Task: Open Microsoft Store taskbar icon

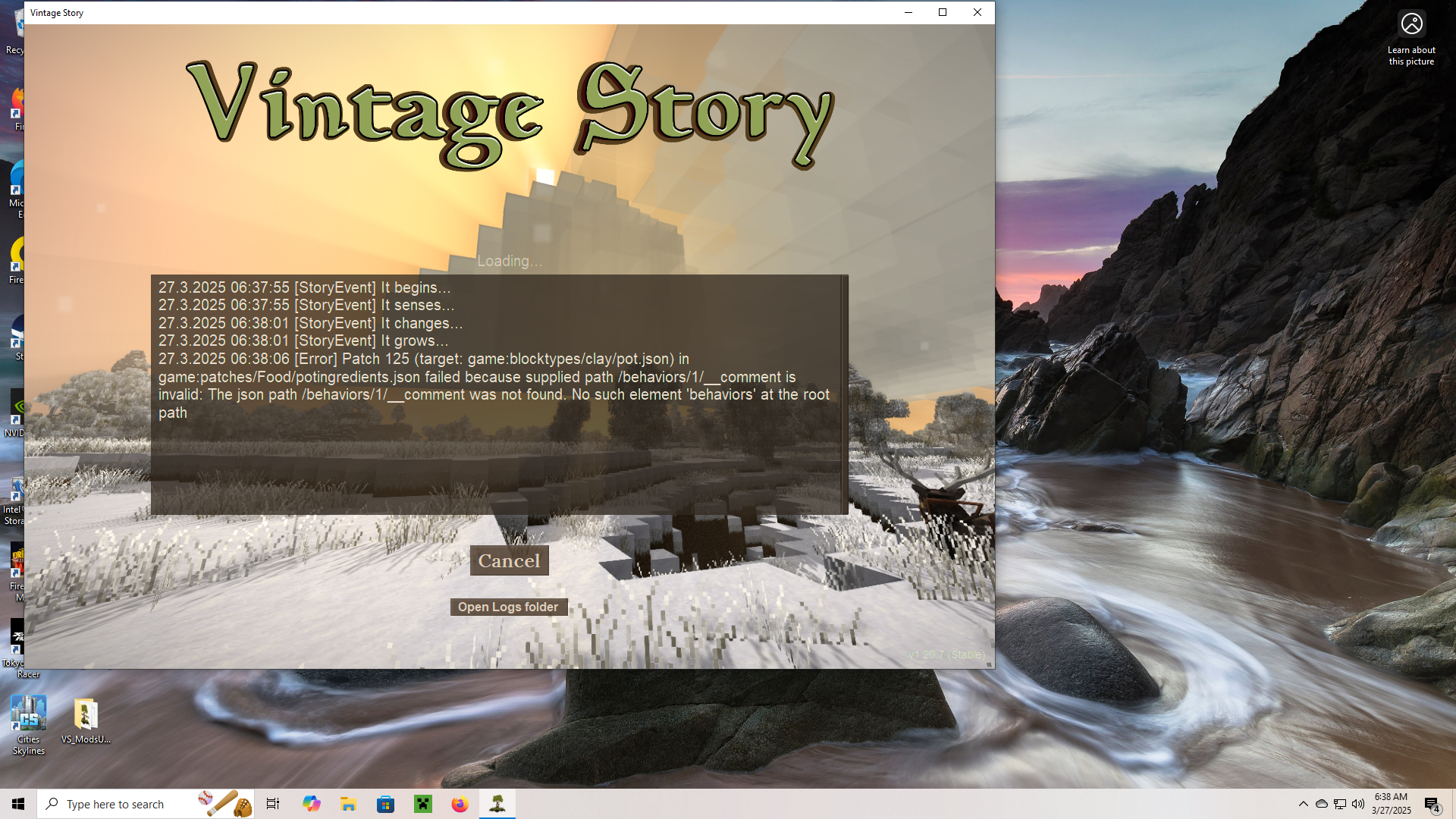Action: (386, 804)
